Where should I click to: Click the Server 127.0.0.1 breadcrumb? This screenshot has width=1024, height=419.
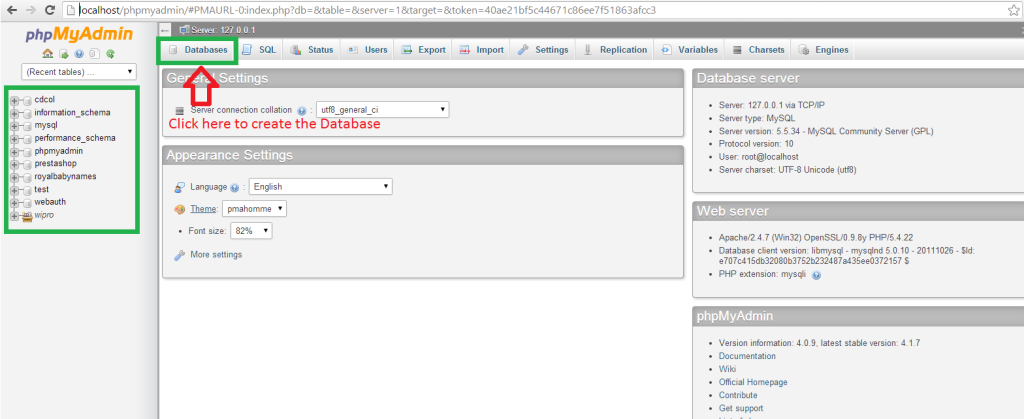(223, 30)
